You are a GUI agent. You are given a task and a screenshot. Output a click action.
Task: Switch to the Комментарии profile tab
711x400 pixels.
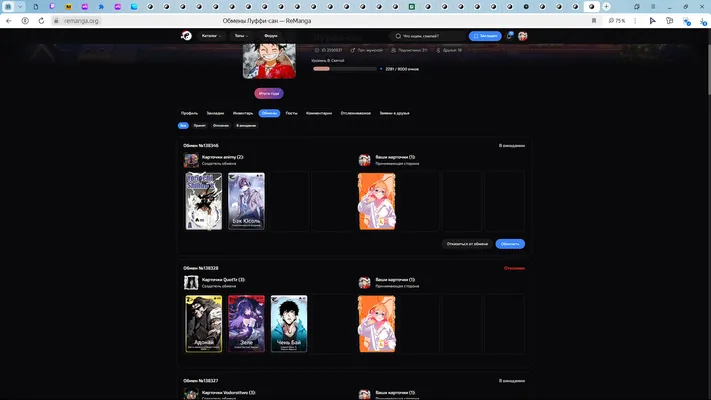(319, 113)
